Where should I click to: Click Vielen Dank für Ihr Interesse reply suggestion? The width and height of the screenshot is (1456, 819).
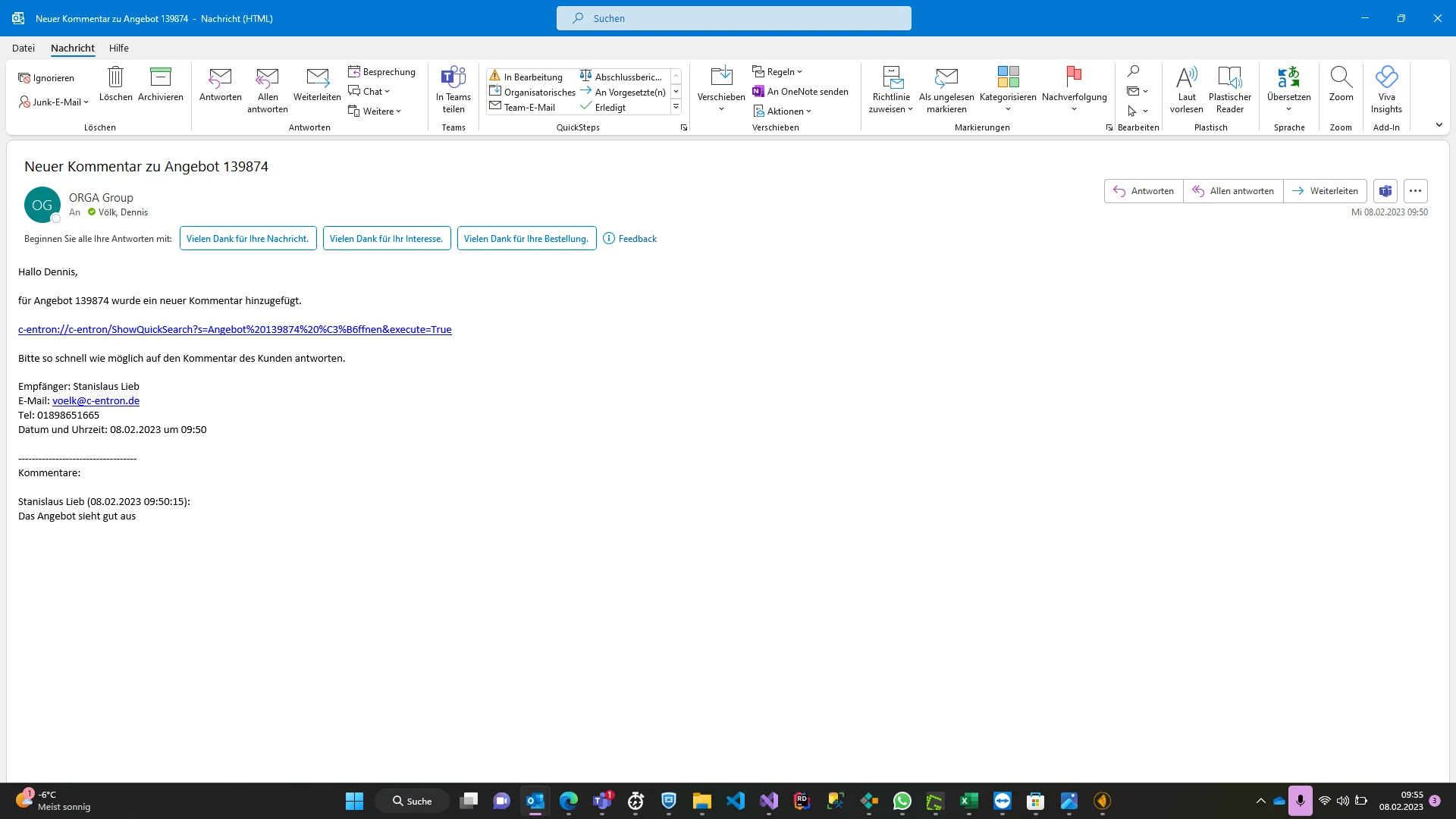tap(386, 238)
